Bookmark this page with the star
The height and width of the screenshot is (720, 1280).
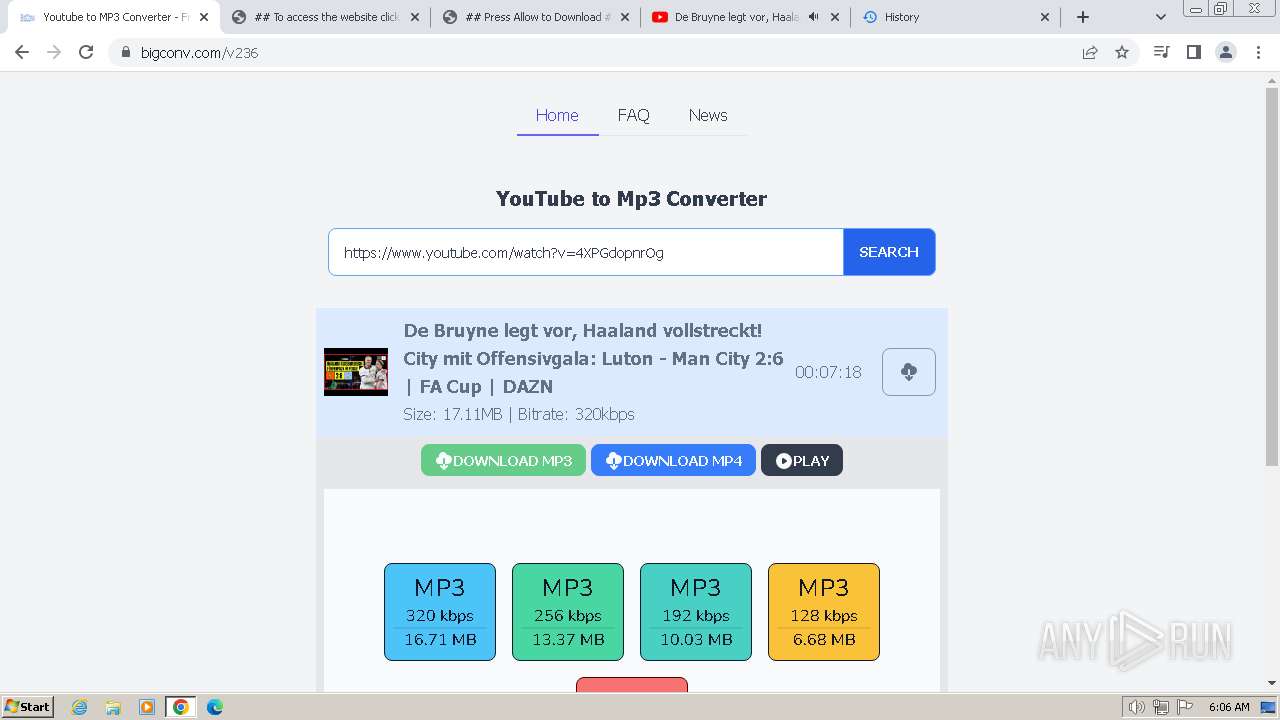coord(1122,52)
